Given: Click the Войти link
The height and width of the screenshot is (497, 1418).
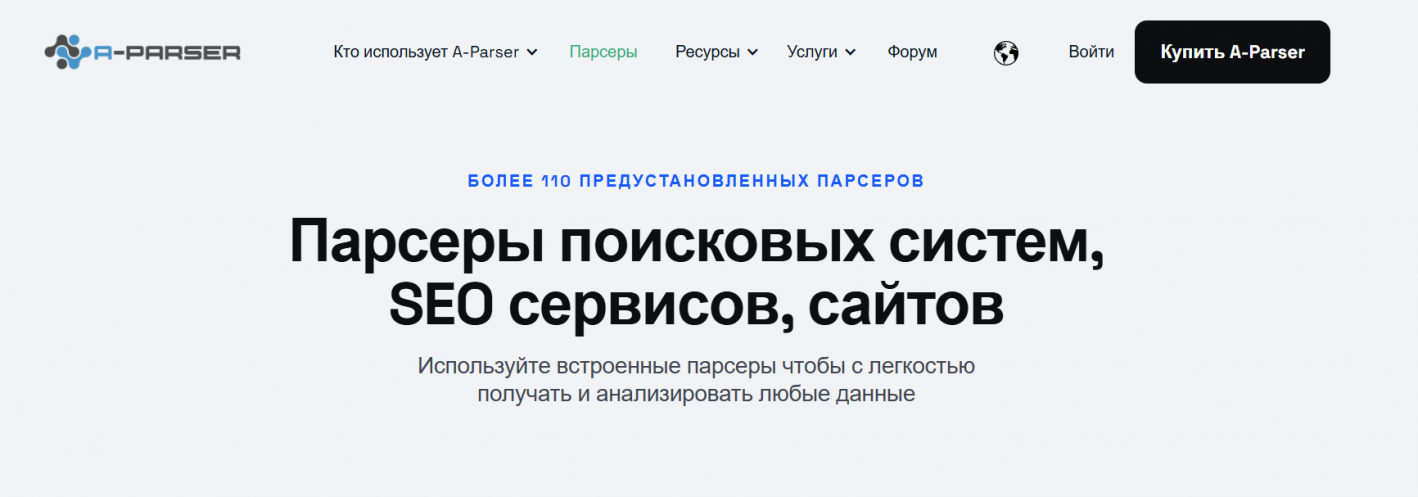Looking at the screenshot, I should coord(1091,52).
